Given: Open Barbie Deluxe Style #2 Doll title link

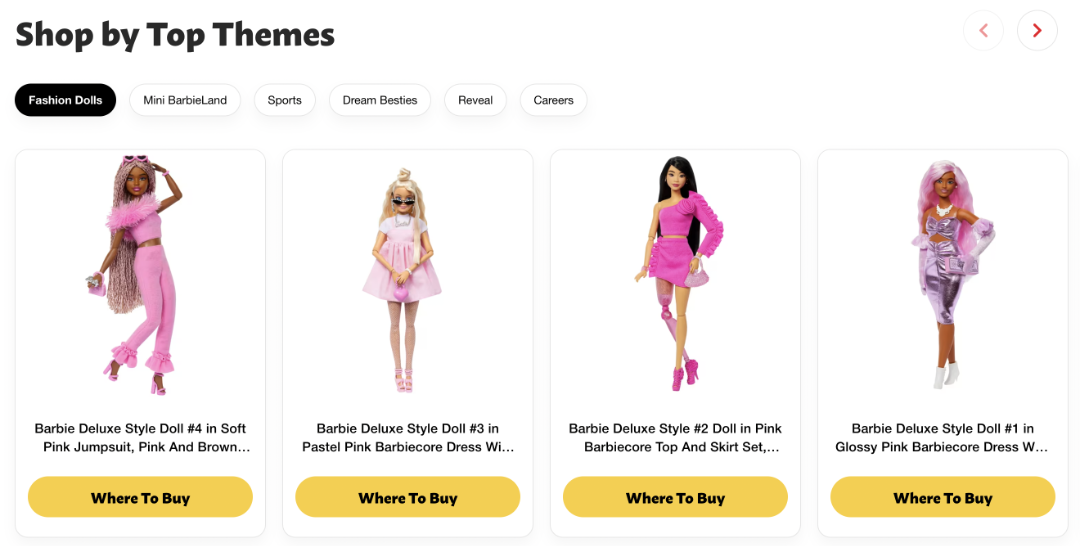Looking at the screenshot, I should (x=675, y=438).
